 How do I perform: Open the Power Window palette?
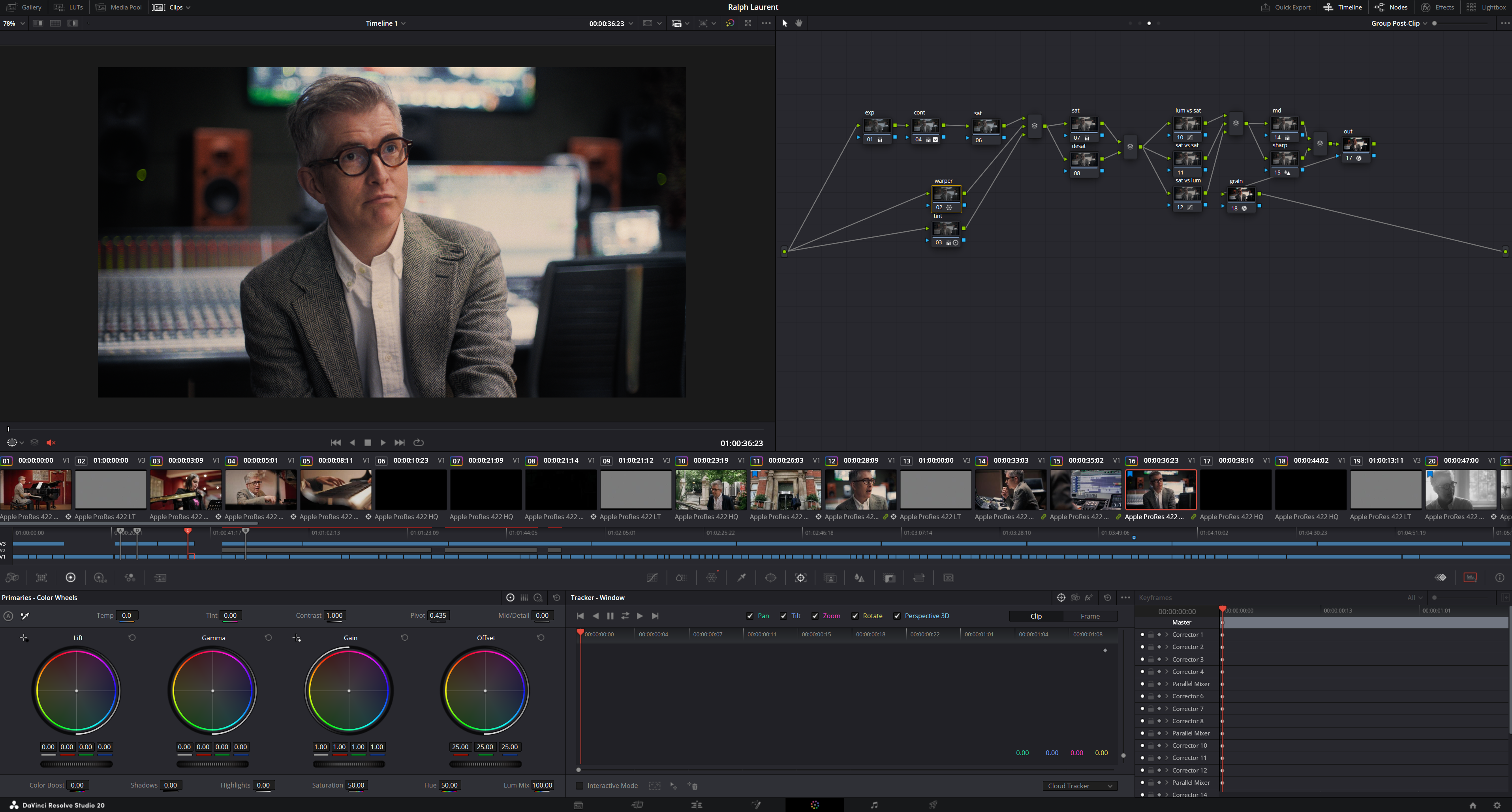tap(770, 577)
